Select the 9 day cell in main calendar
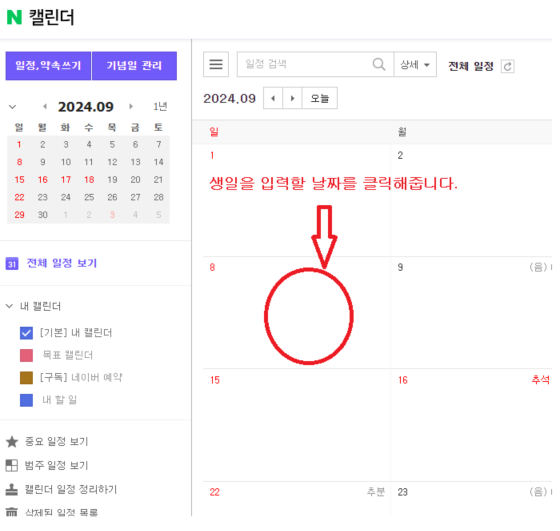Viewport: 560px width, 531px height. point(471,312)
